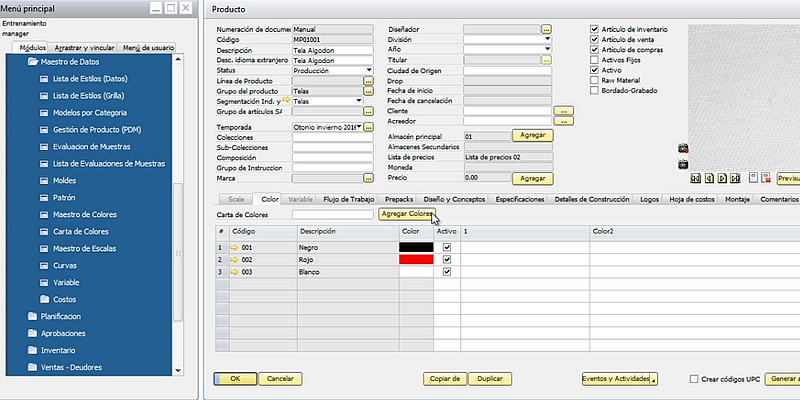Screen dimensions: 800x400
Task: Click the Duplicar button
Action: click(x=489, y=379)
